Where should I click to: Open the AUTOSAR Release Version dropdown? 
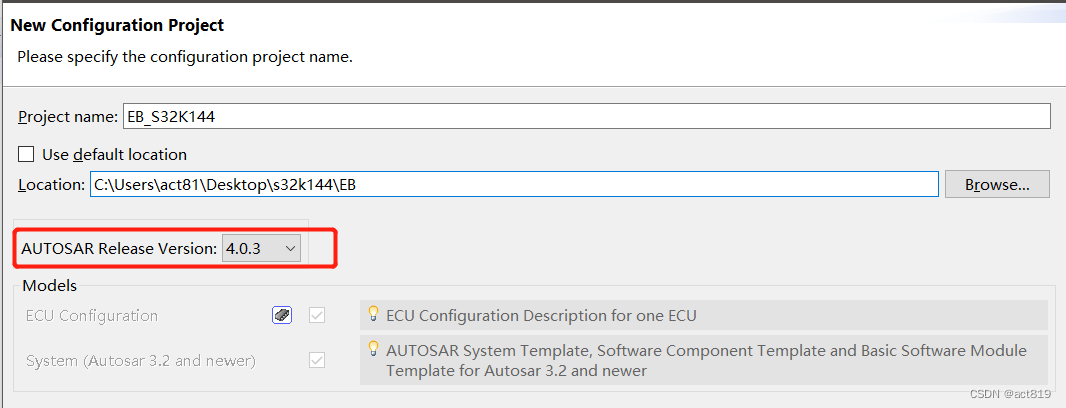click(261, 248)
